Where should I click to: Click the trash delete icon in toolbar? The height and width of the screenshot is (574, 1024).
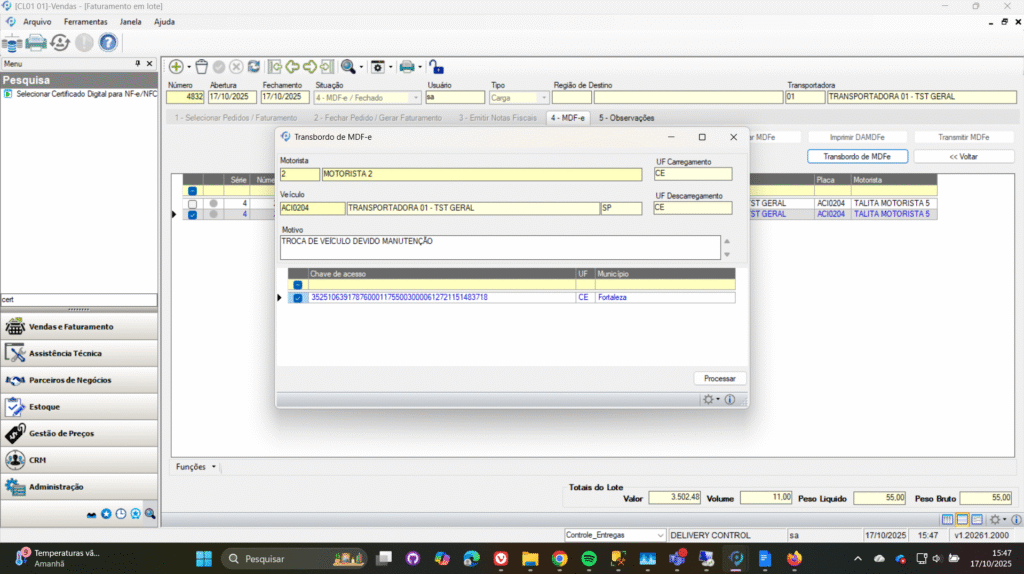201,67
